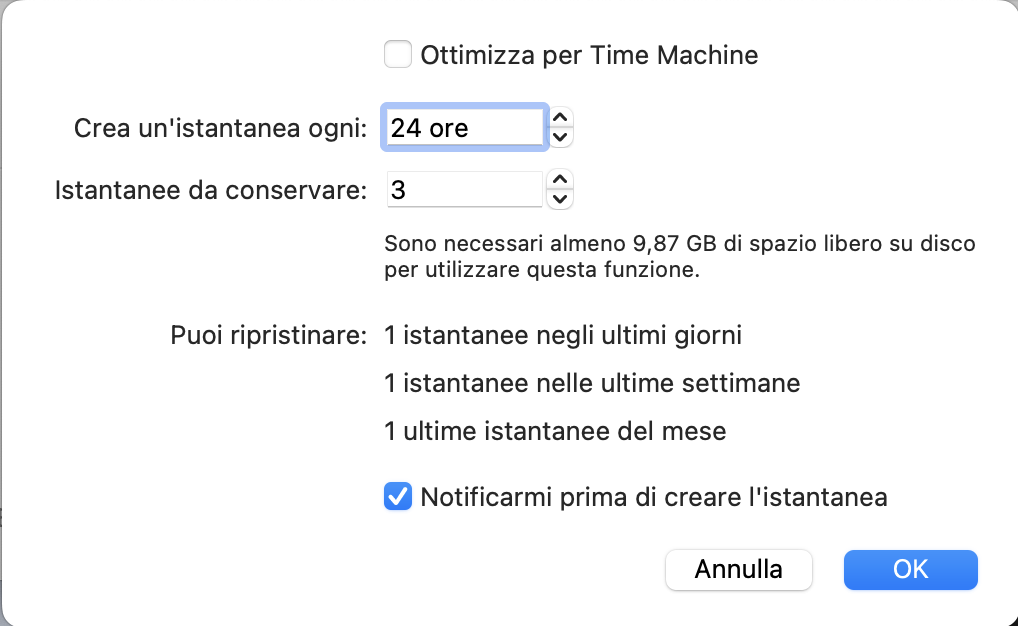Click the Istantanee da conservare label
The width and height of the screenshot is (1018, 626).
point(211,189)
